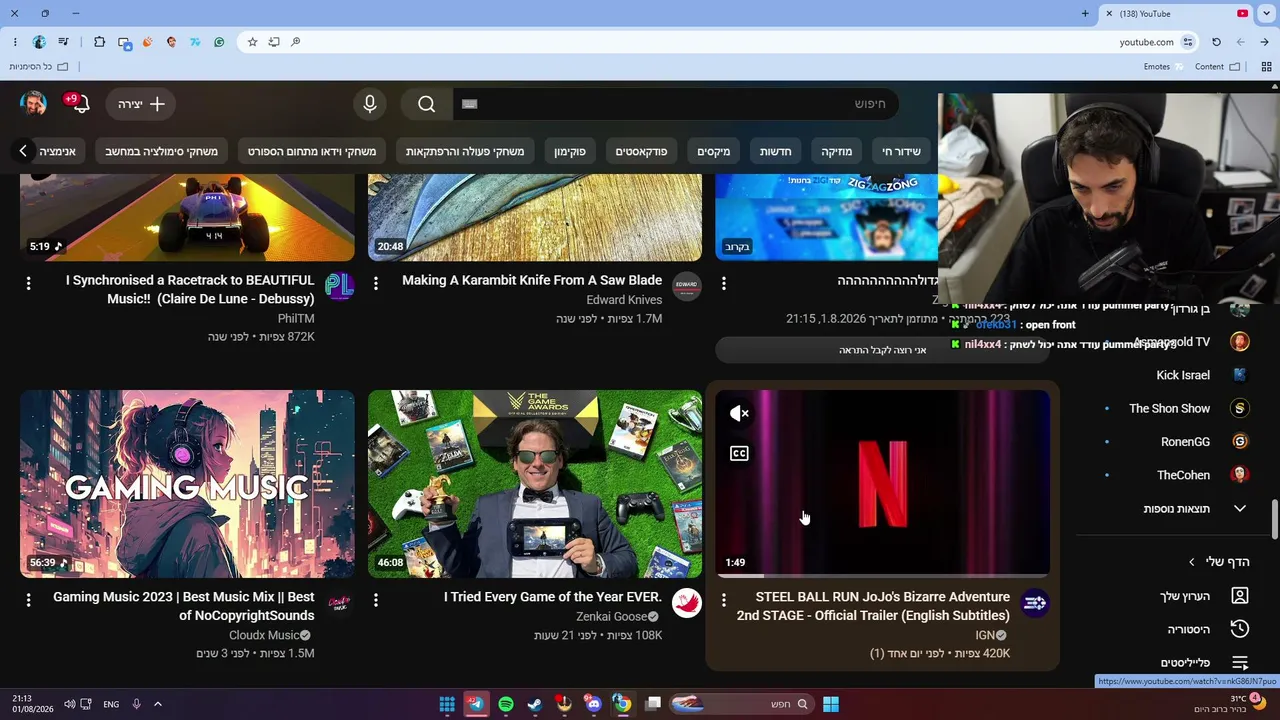Open the IGN channel avatar
1280x720 pixels.
pos(1035,603)
